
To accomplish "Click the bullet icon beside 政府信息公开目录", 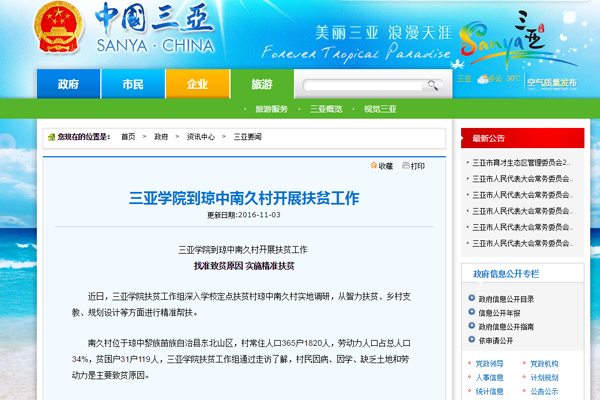I will [469, 298].
